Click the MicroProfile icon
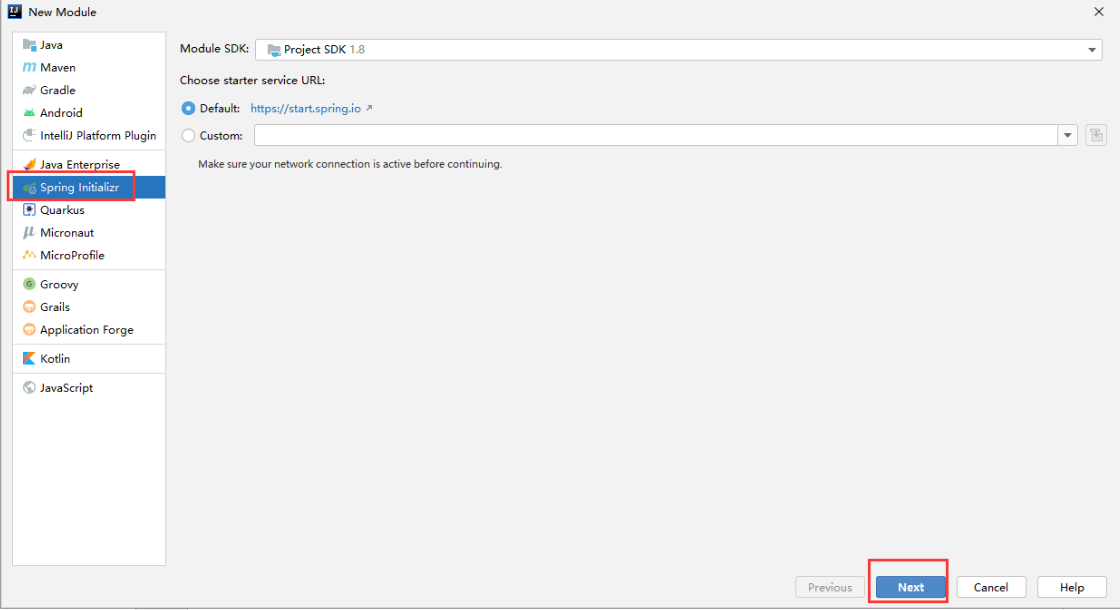This screenshot has height=610, width=1120. click(x=29, y=255)
